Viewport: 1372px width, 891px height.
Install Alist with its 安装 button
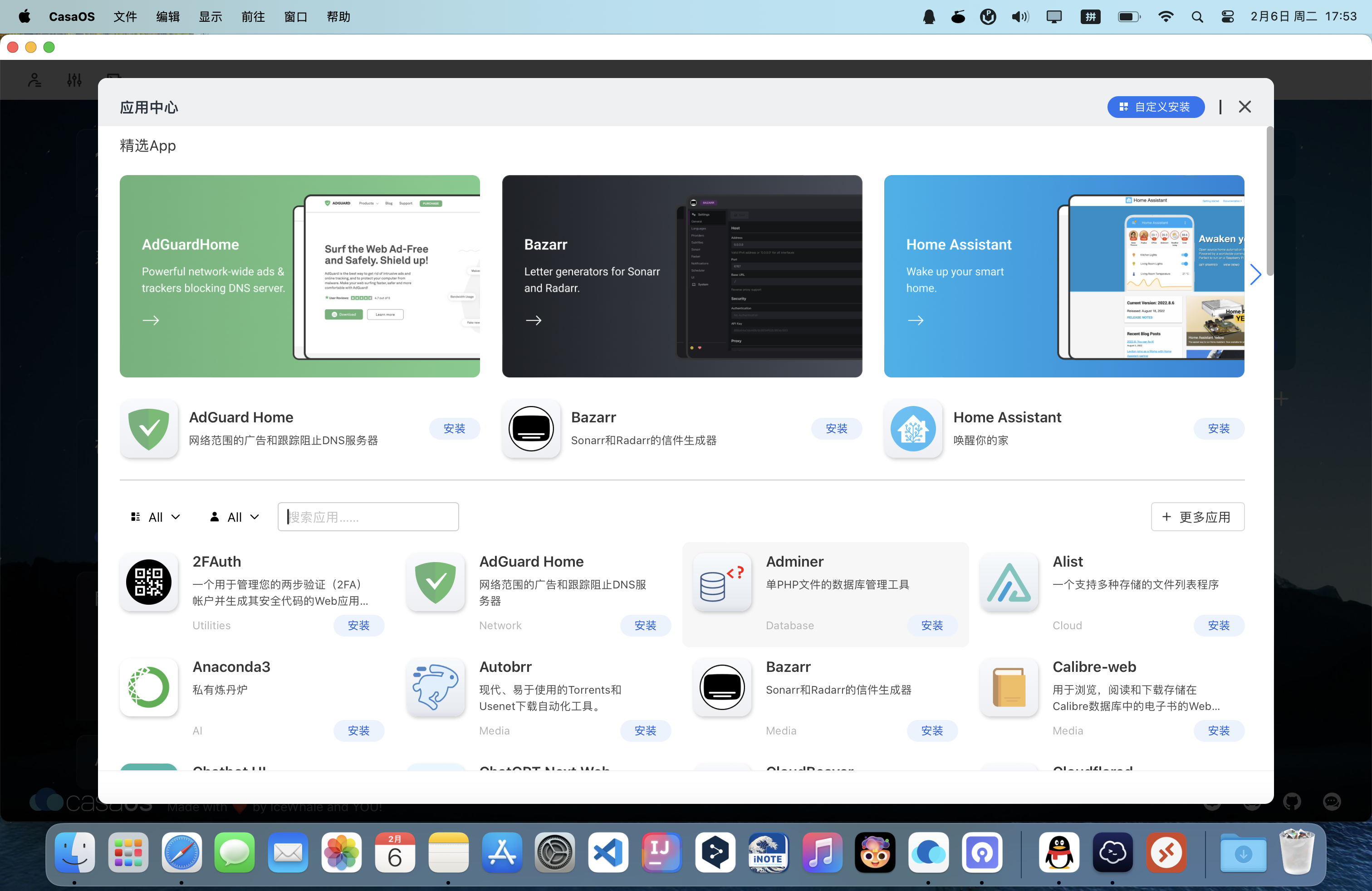coord(1219,625)
